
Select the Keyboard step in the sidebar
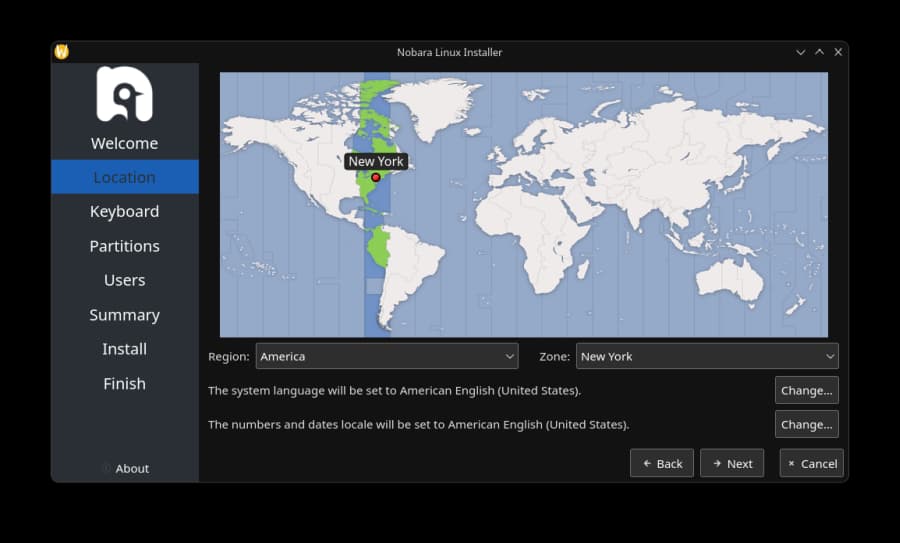125,211
